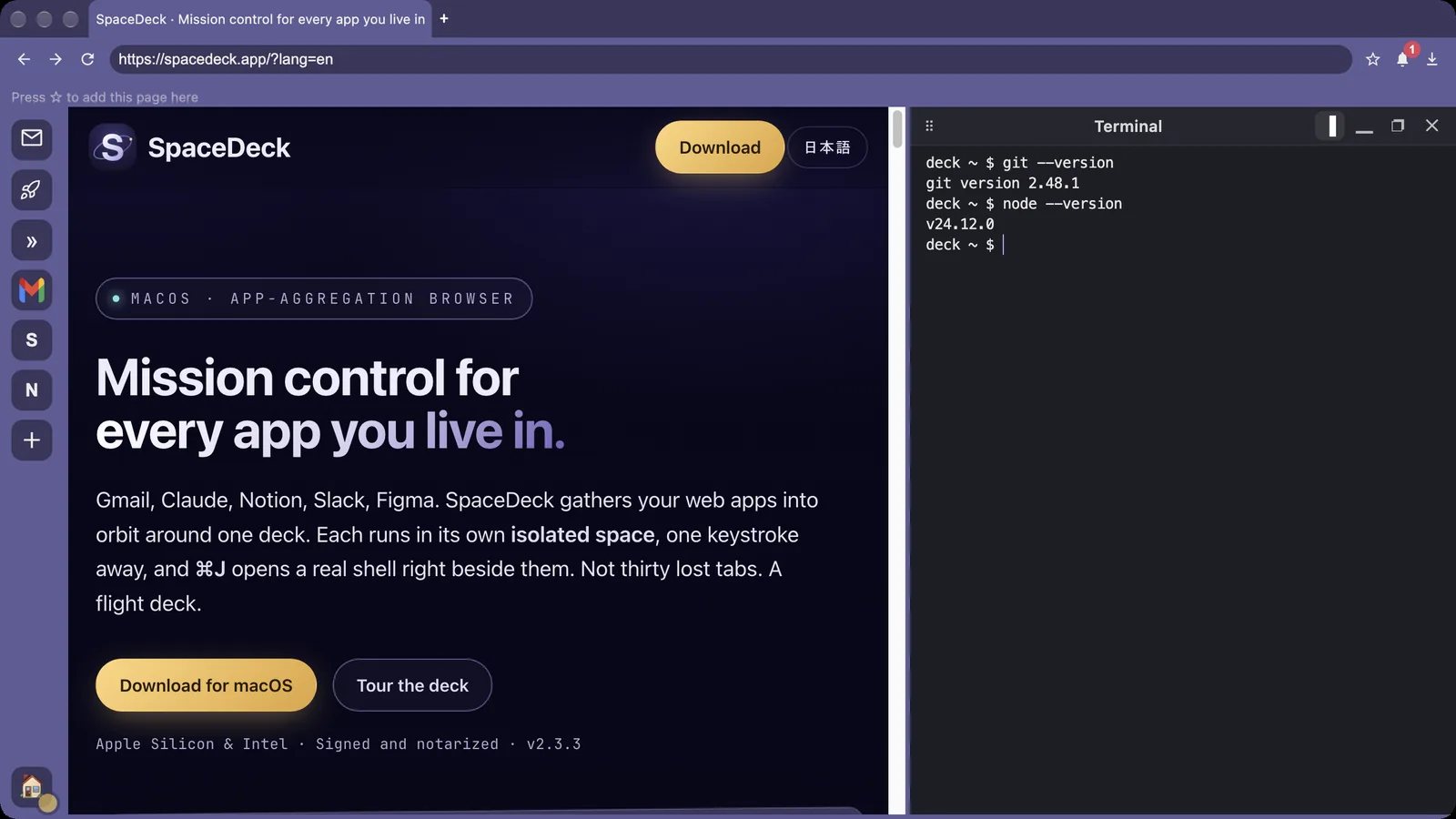Expand sidebar with double chevron icon
This screenshot has width=1456, height=819.
(32, 241)
